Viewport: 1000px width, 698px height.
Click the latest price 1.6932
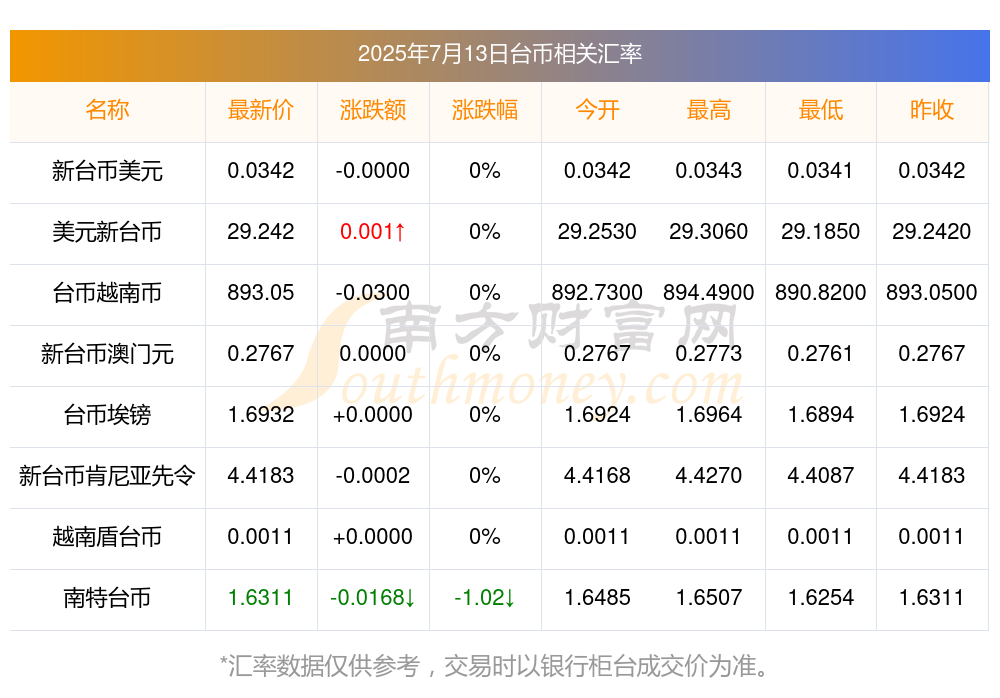click(x=260, y=415)
